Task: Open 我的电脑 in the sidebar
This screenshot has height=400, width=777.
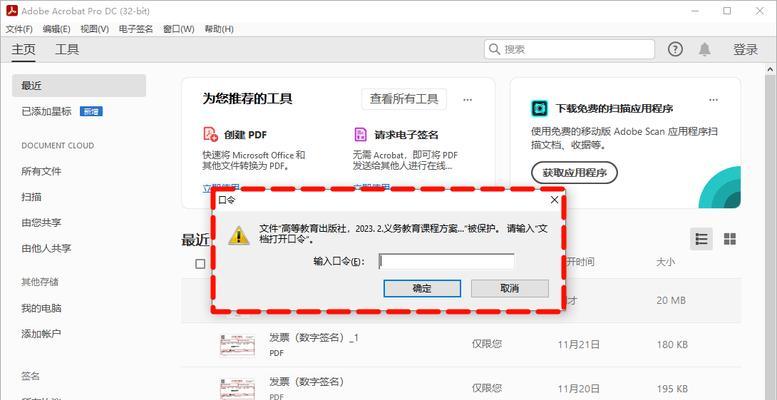Action: 41,308
